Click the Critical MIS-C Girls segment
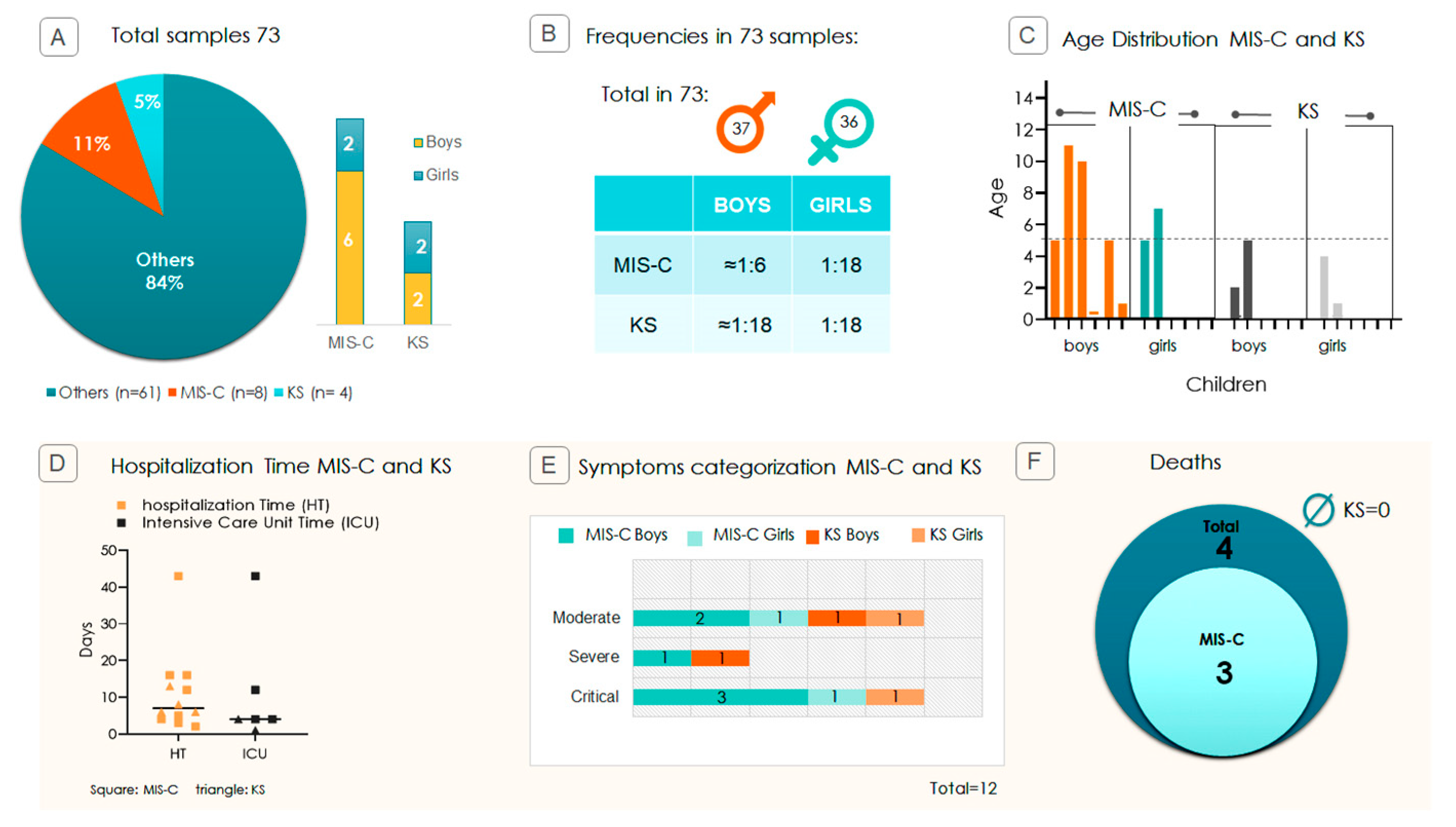The image size is (1456, 827). point(836,697)
